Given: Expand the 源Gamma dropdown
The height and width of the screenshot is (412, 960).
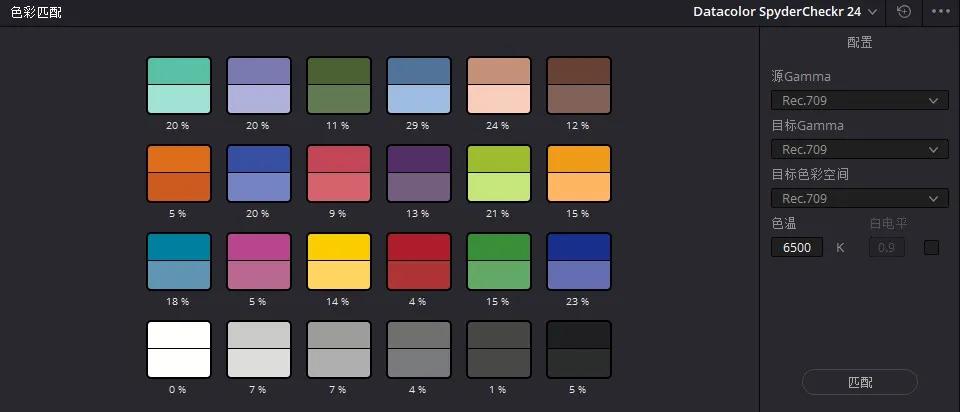Looking at the screenshot, I should (859, 100).
